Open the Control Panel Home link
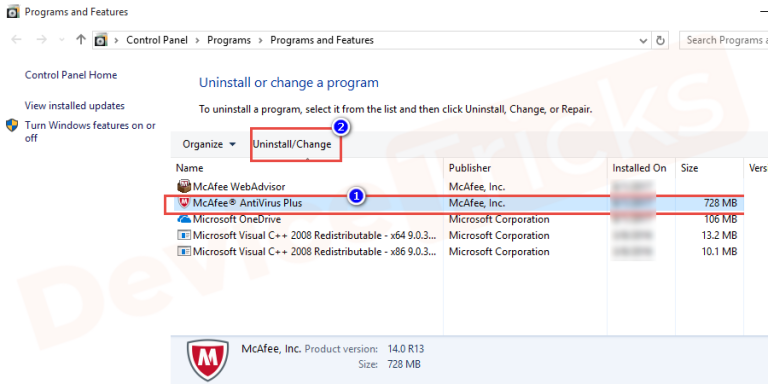Image resolution: width=768 pixels, height=384 pixels. pyautogui.click(x=71, y=75)
